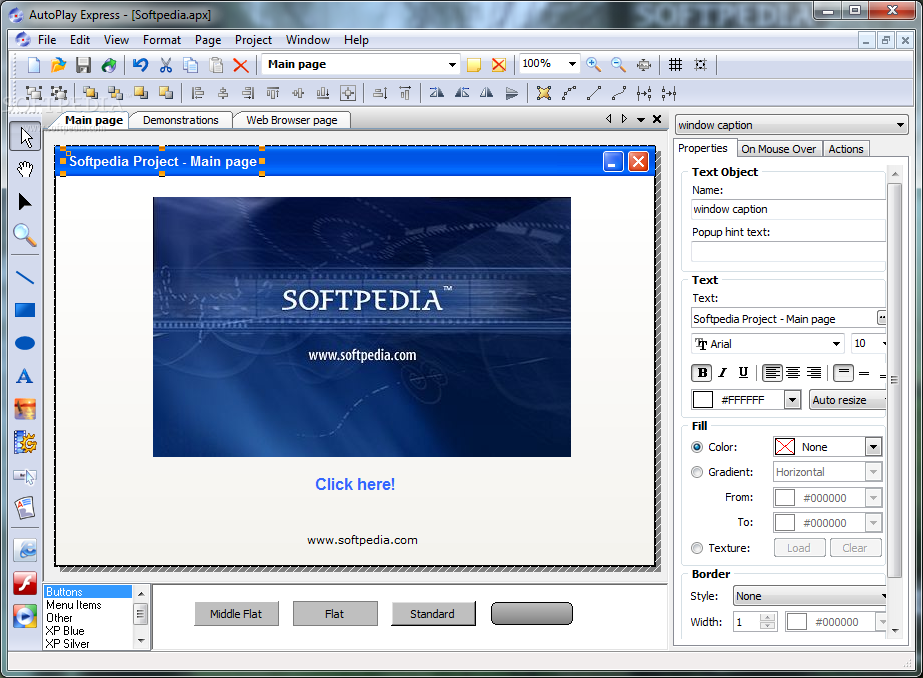The height and width of the screenshot is (678, 923).
Task: Select the zoom magnifier tool in sidebar
Action: [x=25, y=235]
